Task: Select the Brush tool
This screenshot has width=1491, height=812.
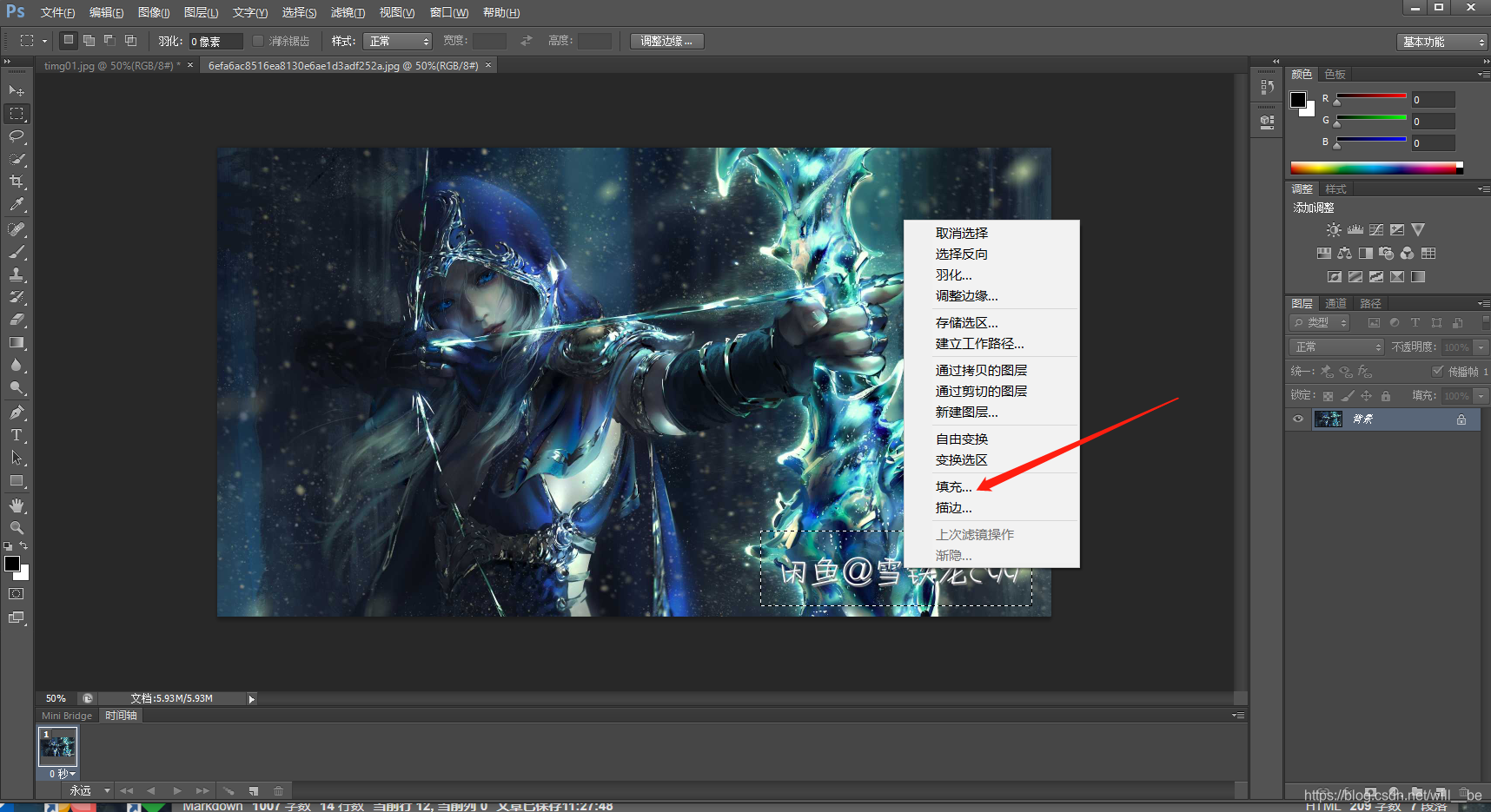Action: (x=17, y=252)
